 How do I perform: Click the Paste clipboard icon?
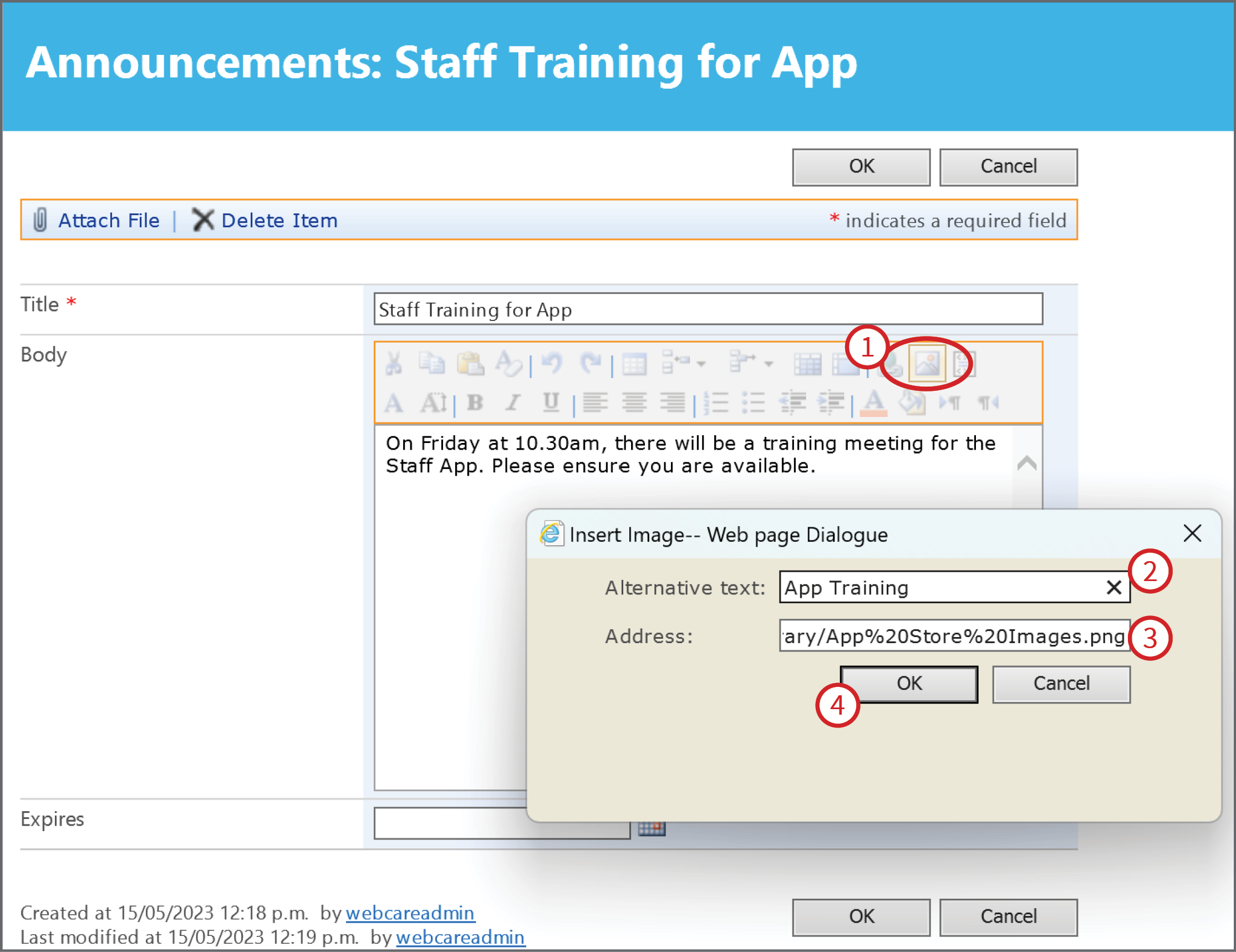tap(470, 363)
